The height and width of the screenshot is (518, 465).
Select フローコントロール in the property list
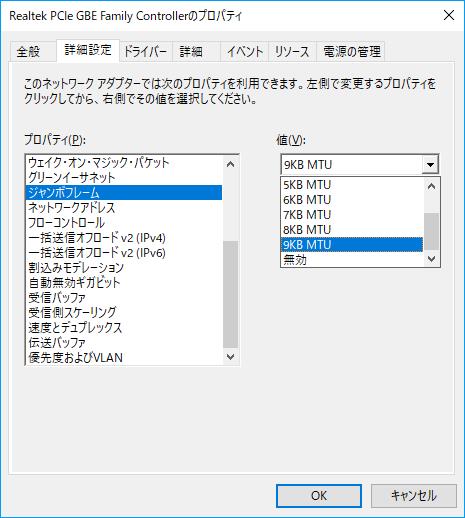pyautogui.click(x=124, y=223)
